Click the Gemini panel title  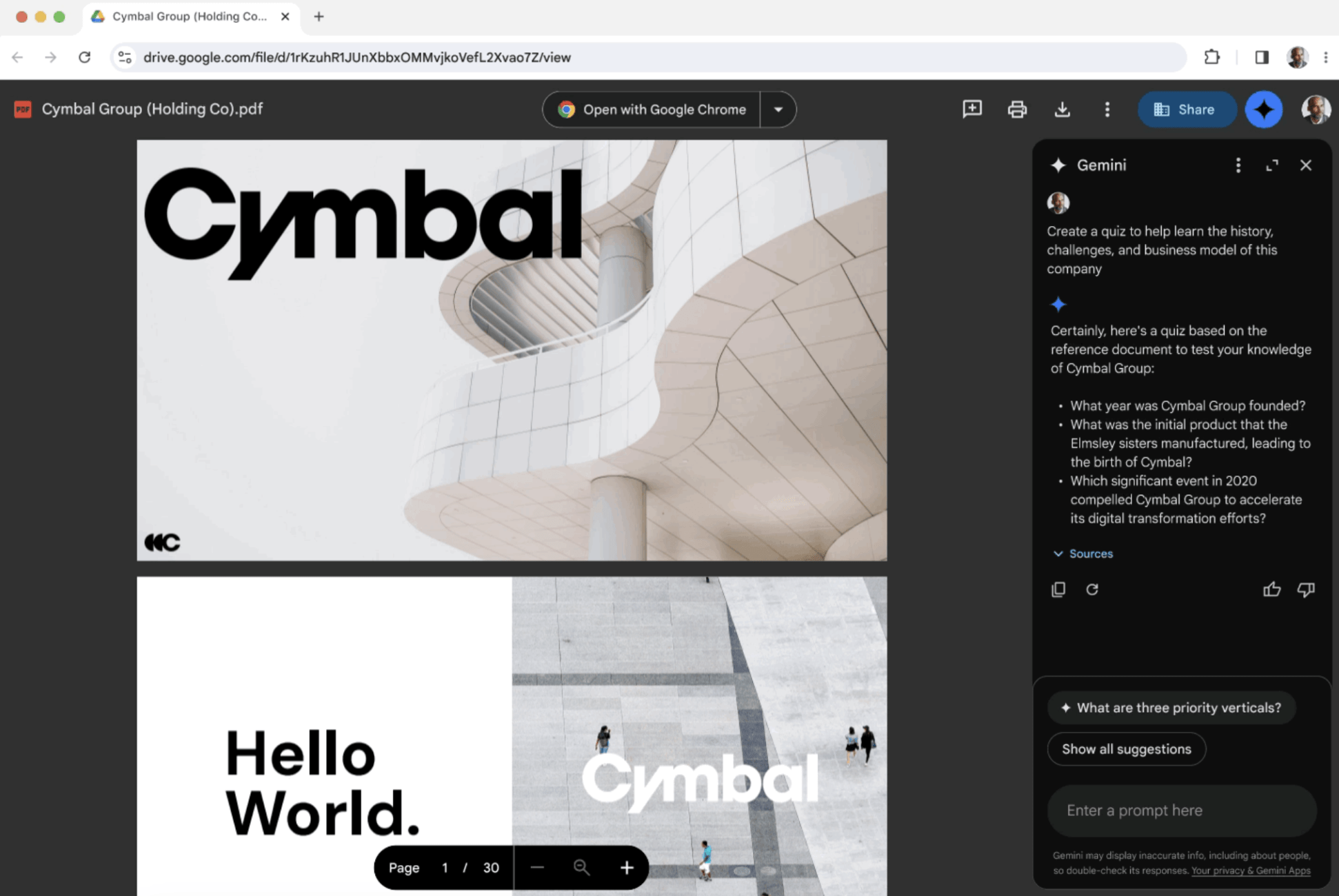[1101, 165]
